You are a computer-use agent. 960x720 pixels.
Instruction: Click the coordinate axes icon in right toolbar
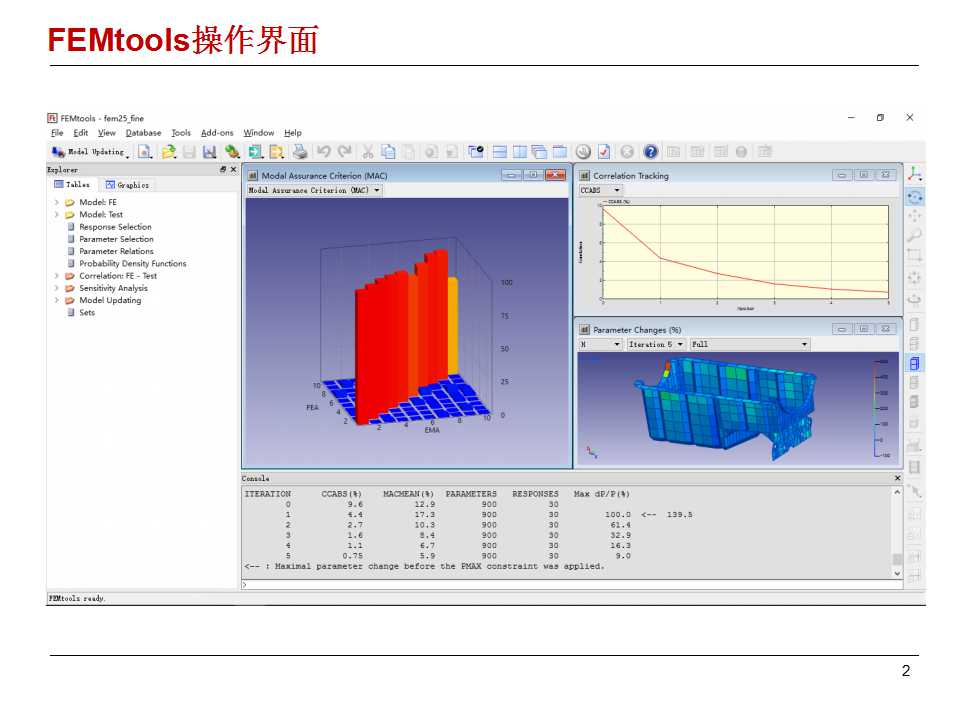915,174
